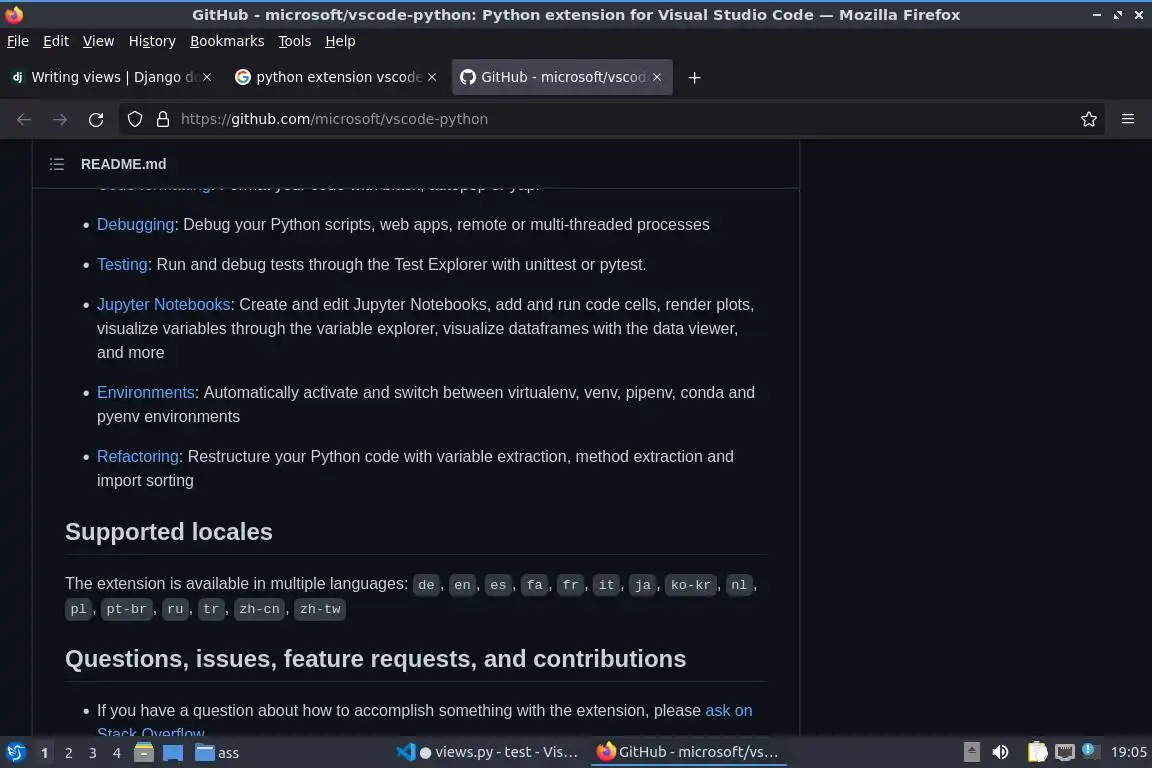
Task: Open the volume control in system tray
Action: tap(1000, 752)
